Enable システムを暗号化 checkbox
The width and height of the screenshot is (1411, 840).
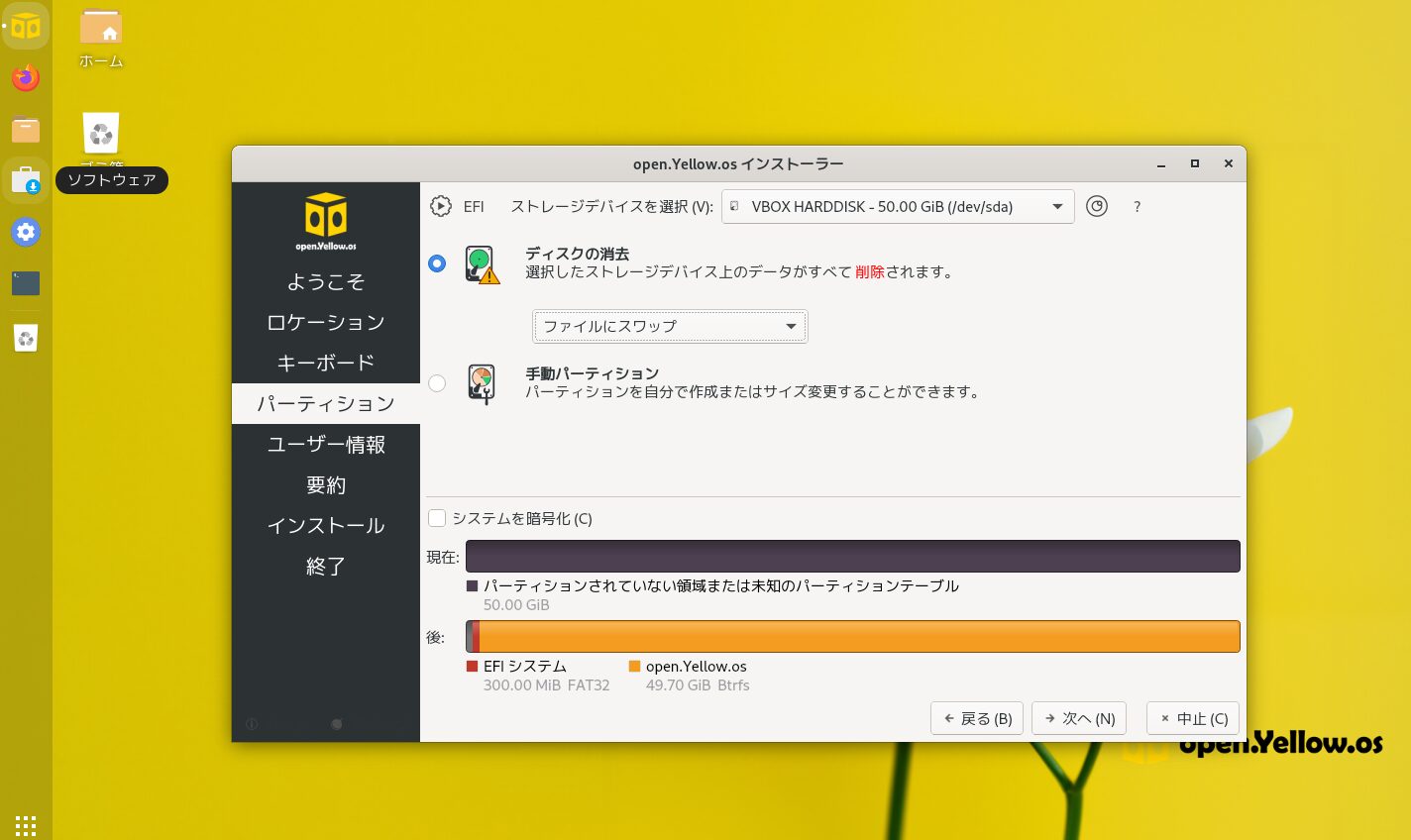[437, 518]
